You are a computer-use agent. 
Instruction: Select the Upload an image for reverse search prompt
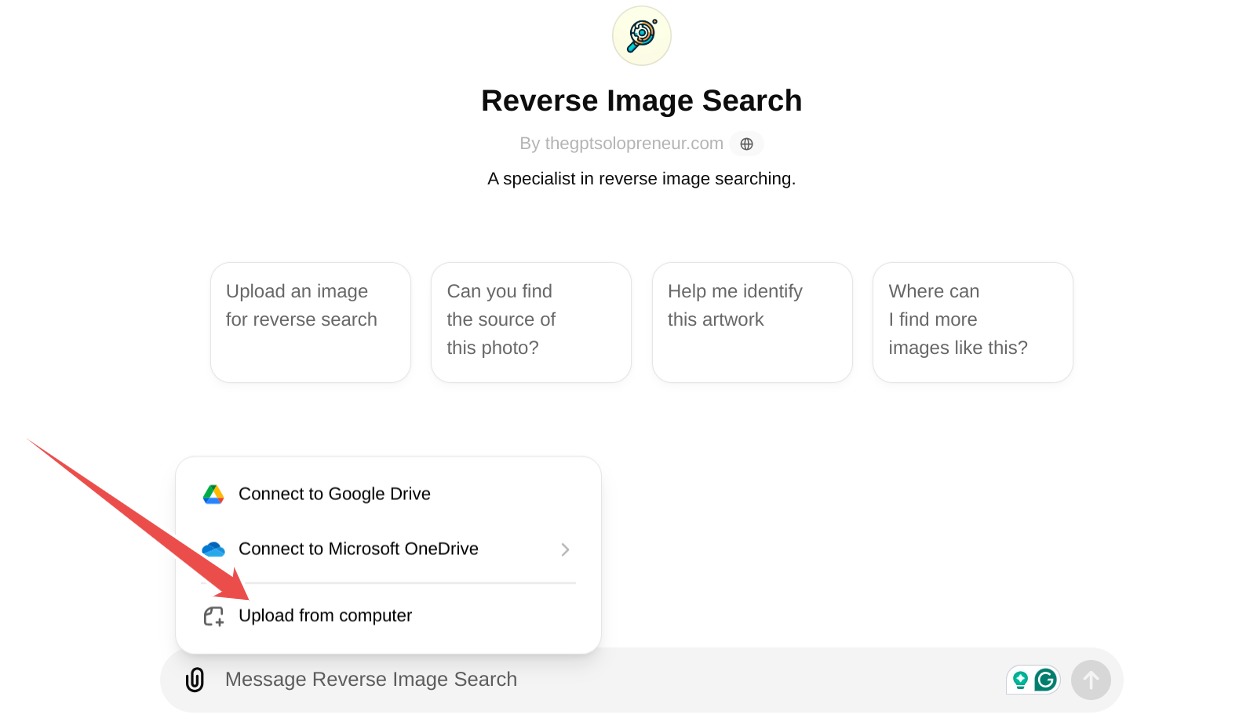point(310,322)
